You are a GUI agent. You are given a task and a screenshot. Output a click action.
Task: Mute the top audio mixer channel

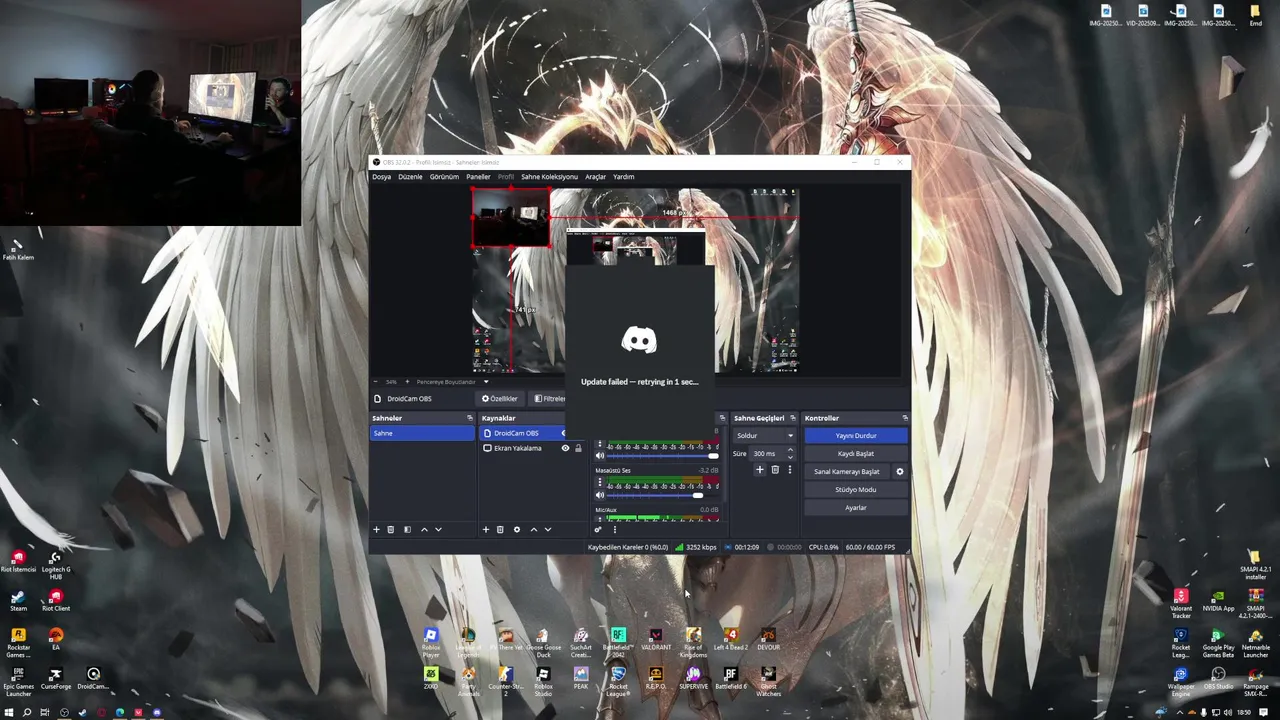pyautogui.click(x=600, y=455)
